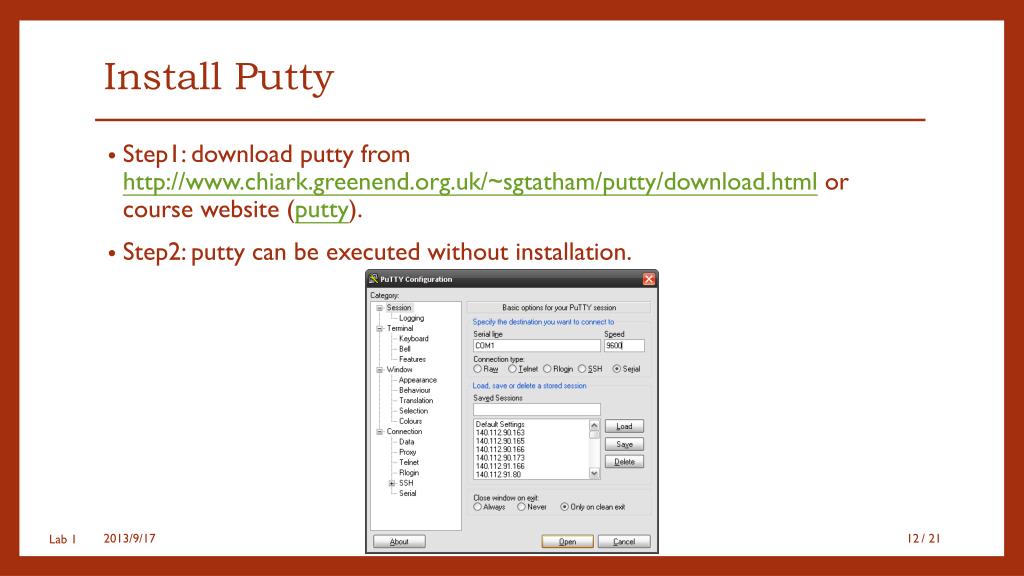Collapse the Terminal tree node
Screen dimensions: 1024x576
[x=379, y=328]
